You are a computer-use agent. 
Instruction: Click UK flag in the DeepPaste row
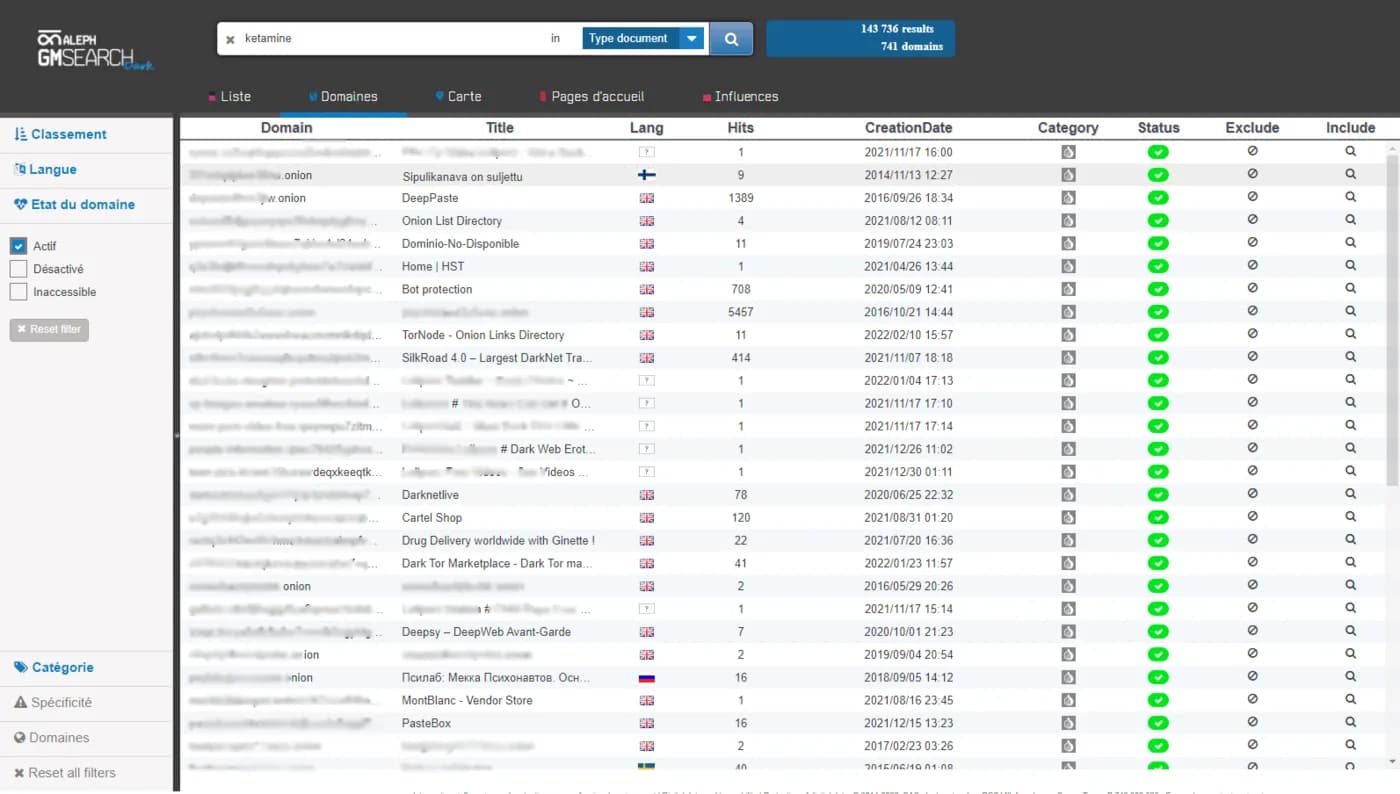646,198
